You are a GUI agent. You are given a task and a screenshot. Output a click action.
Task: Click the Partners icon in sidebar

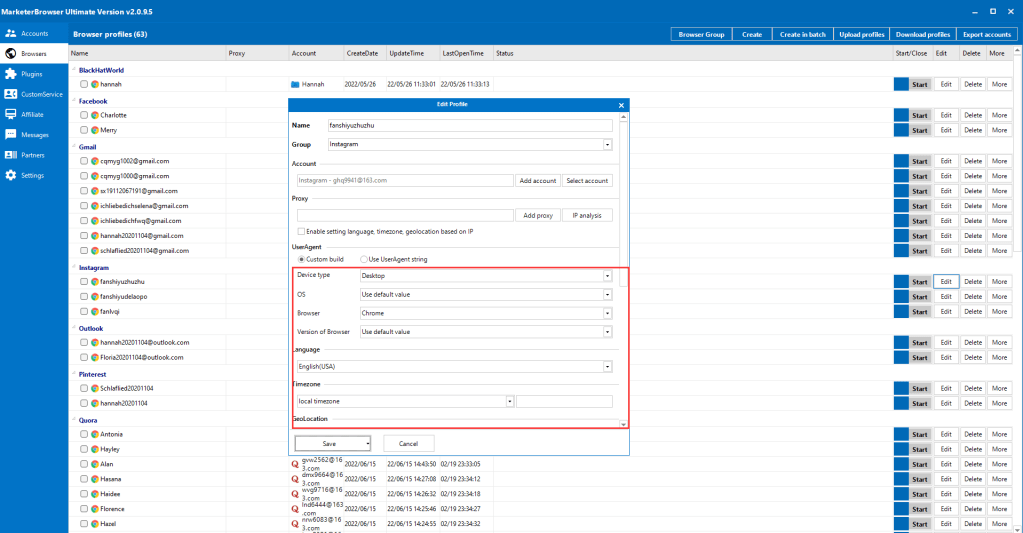click(x=12, y=155)
